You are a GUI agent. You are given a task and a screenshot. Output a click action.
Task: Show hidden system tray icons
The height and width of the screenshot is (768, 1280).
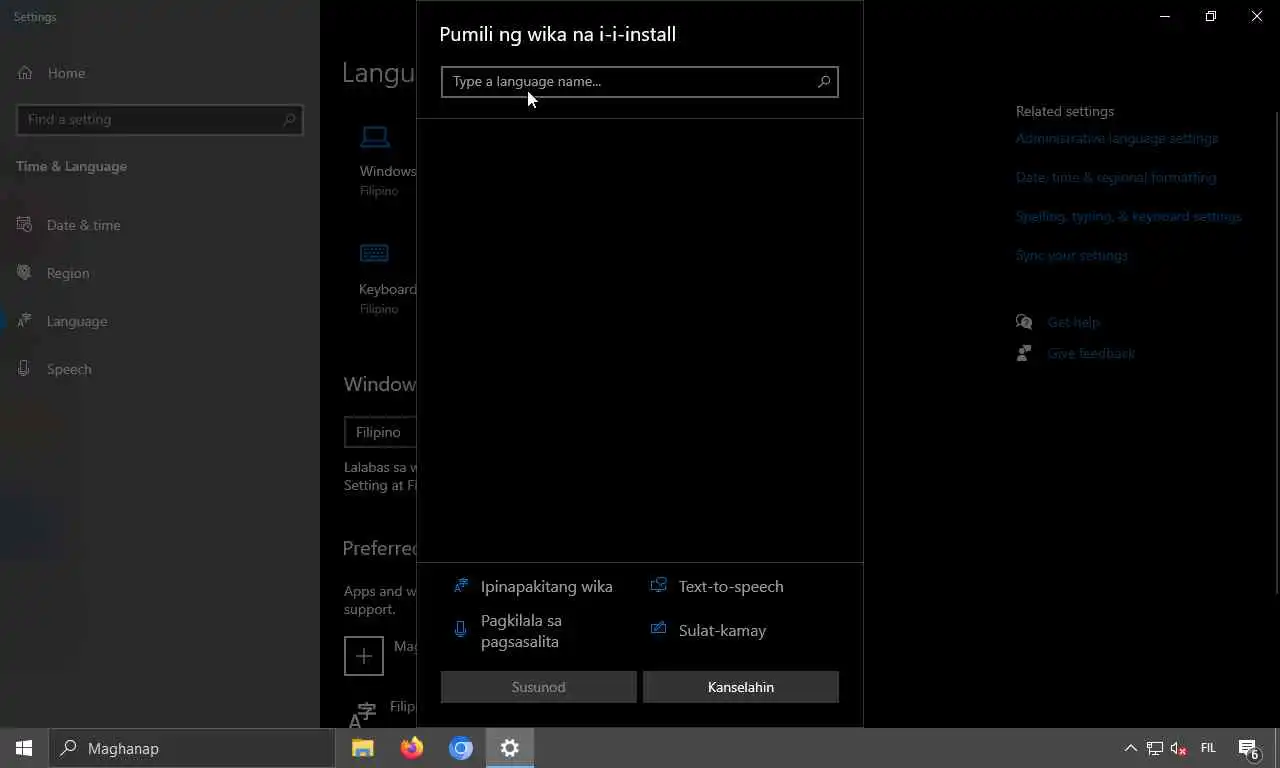click(1130, 748)
